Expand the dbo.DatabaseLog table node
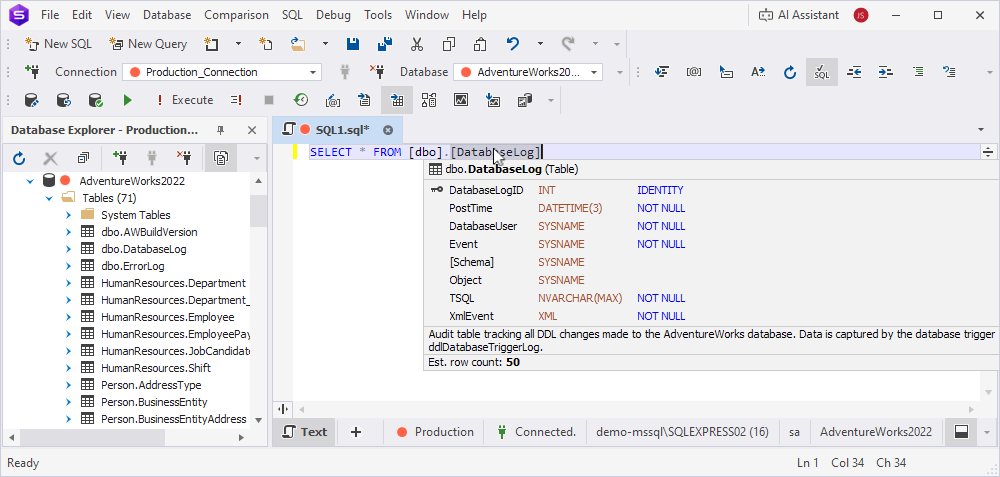The height and width of the screenshot is (477, 1000). (x=68, y=249)
